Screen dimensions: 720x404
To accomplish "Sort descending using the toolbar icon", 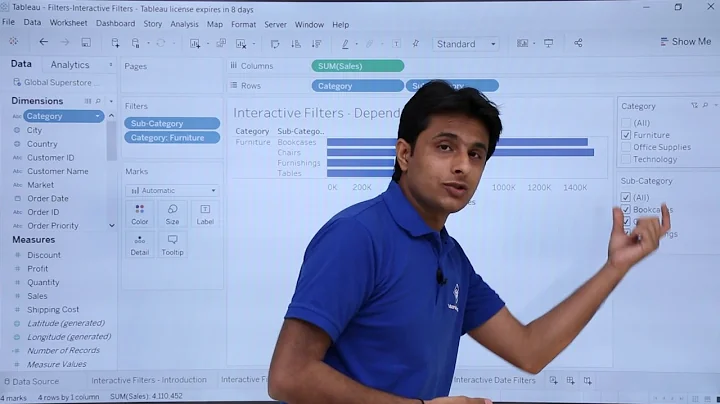I will click(316, 44).
